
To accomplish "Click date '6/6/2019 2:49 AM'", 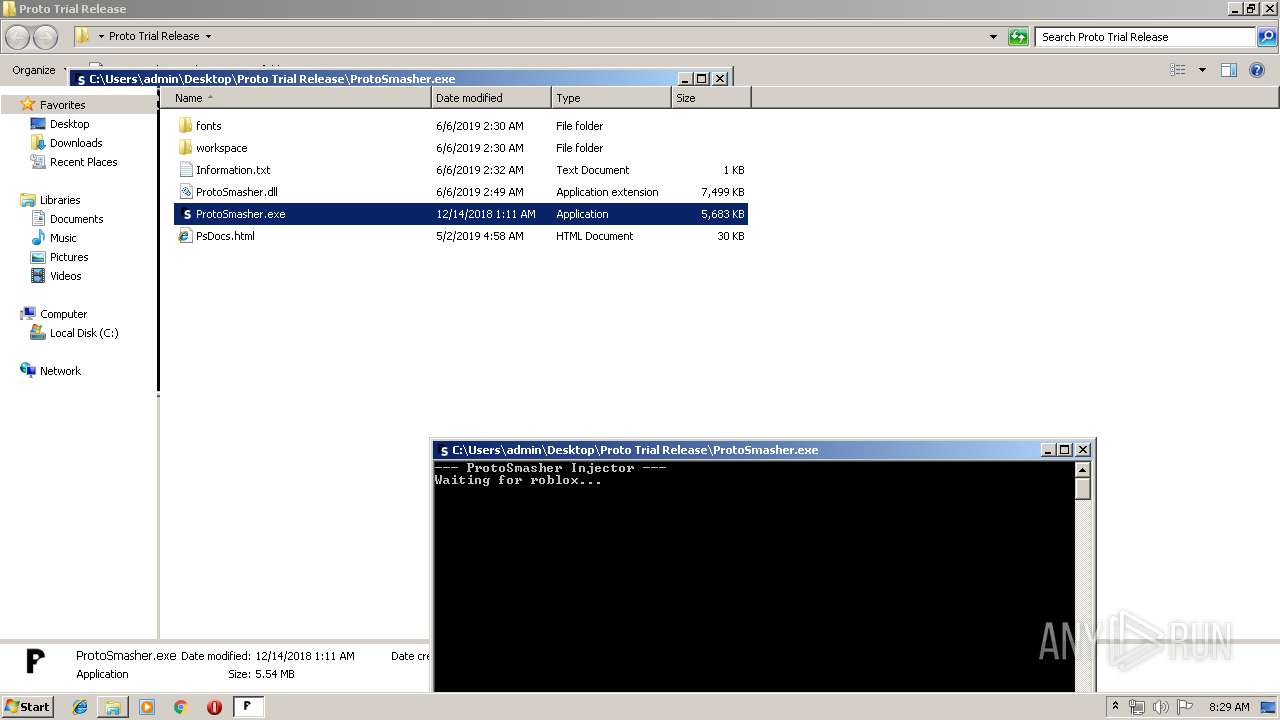I will point(480,192).
